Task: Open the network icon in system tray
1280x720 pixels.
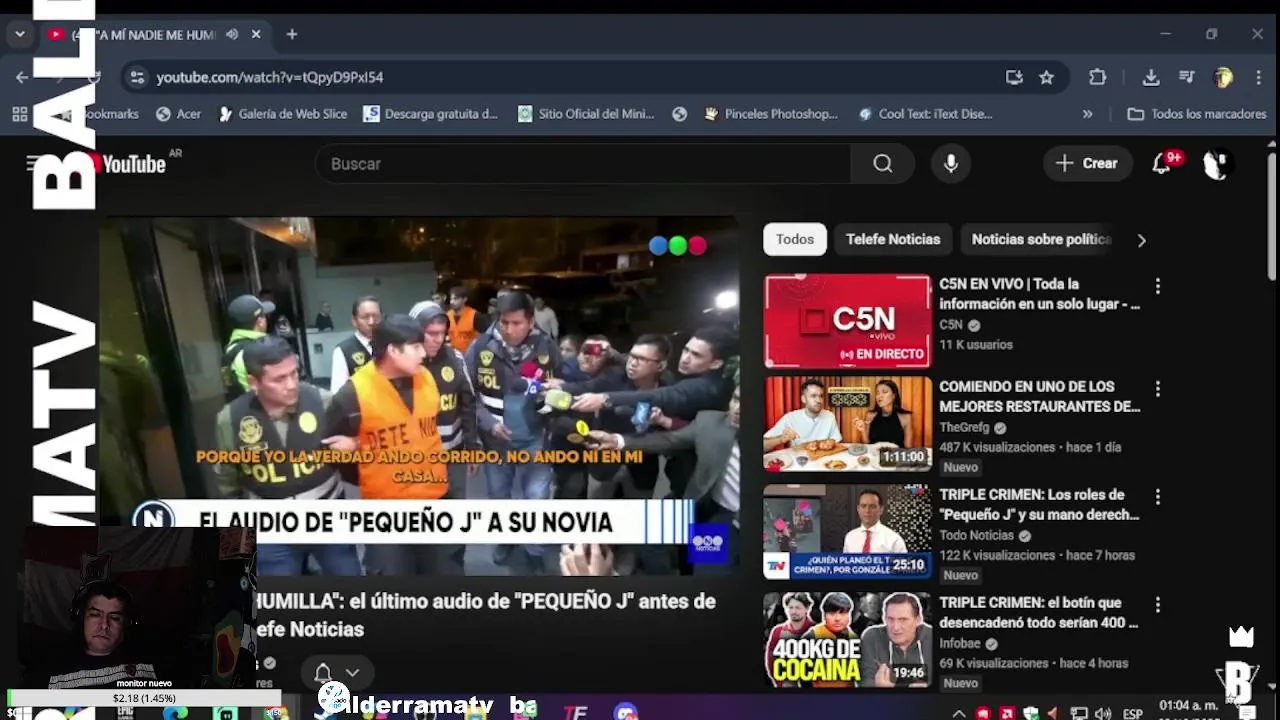Action: click(1079, 713)
